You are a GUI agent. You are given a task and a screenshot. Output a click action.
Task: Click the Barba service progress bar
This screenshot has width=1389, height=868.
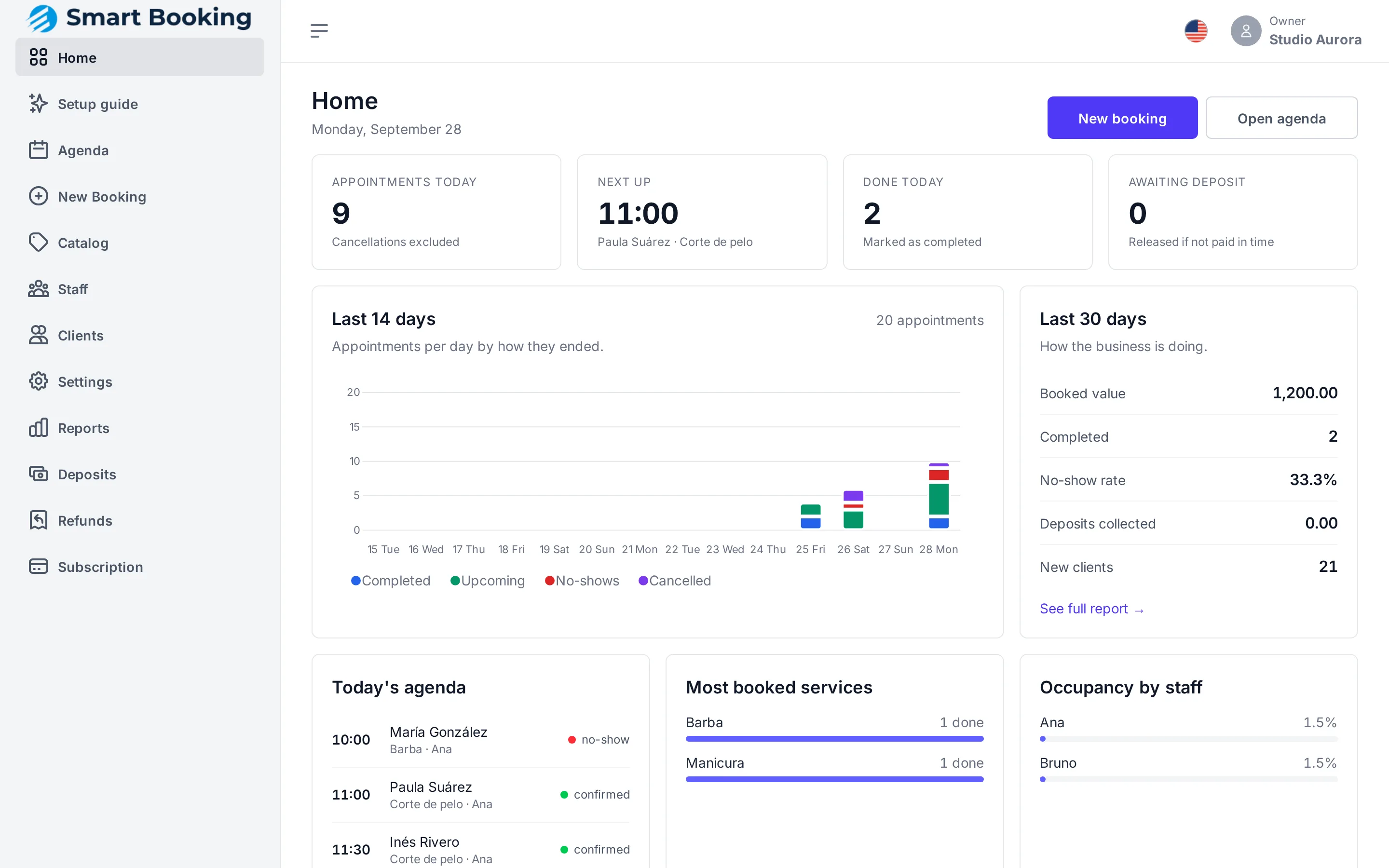tap(834, 739)
